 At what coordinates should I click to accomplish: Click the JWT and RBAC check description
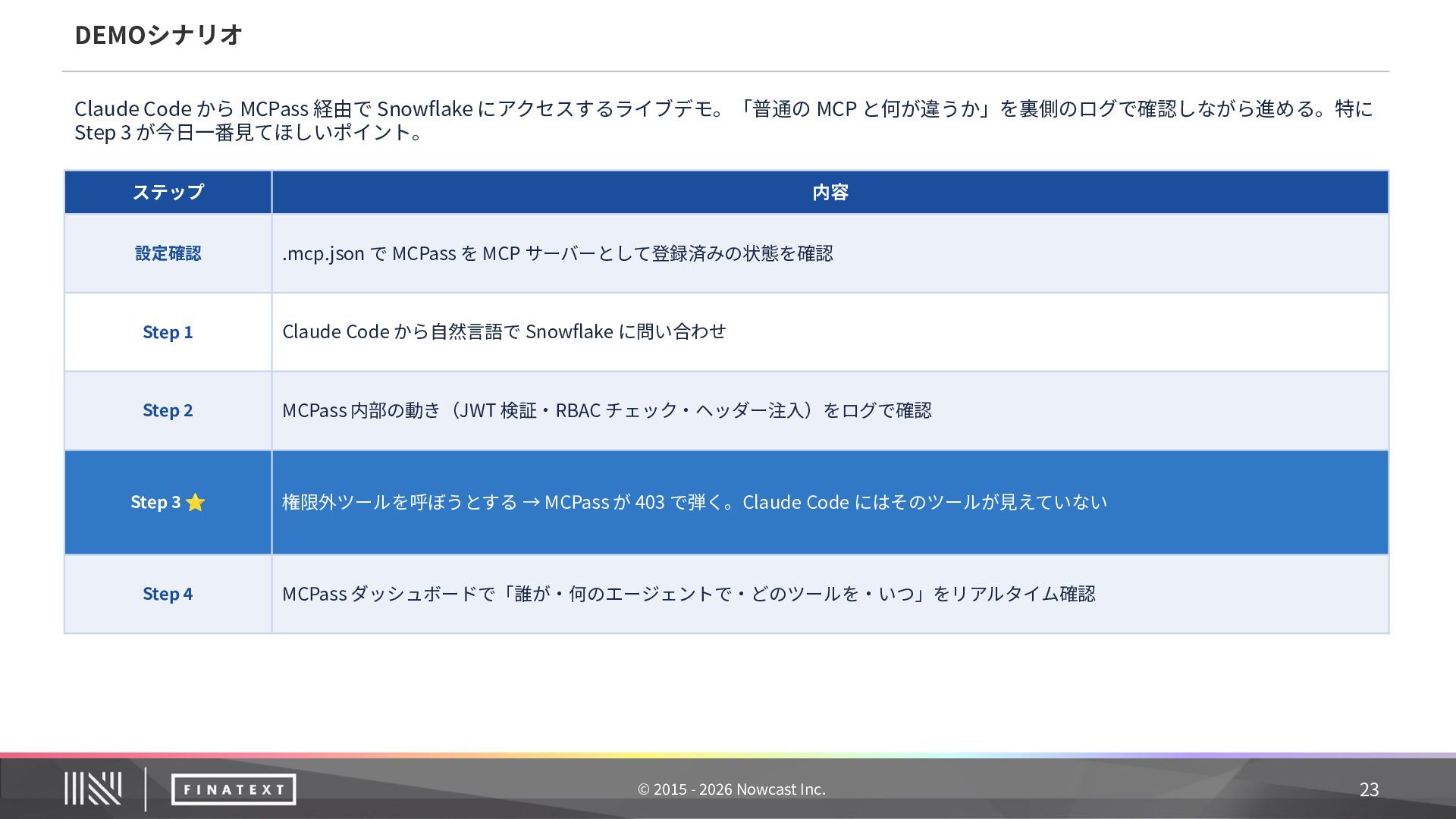[607, 410]
